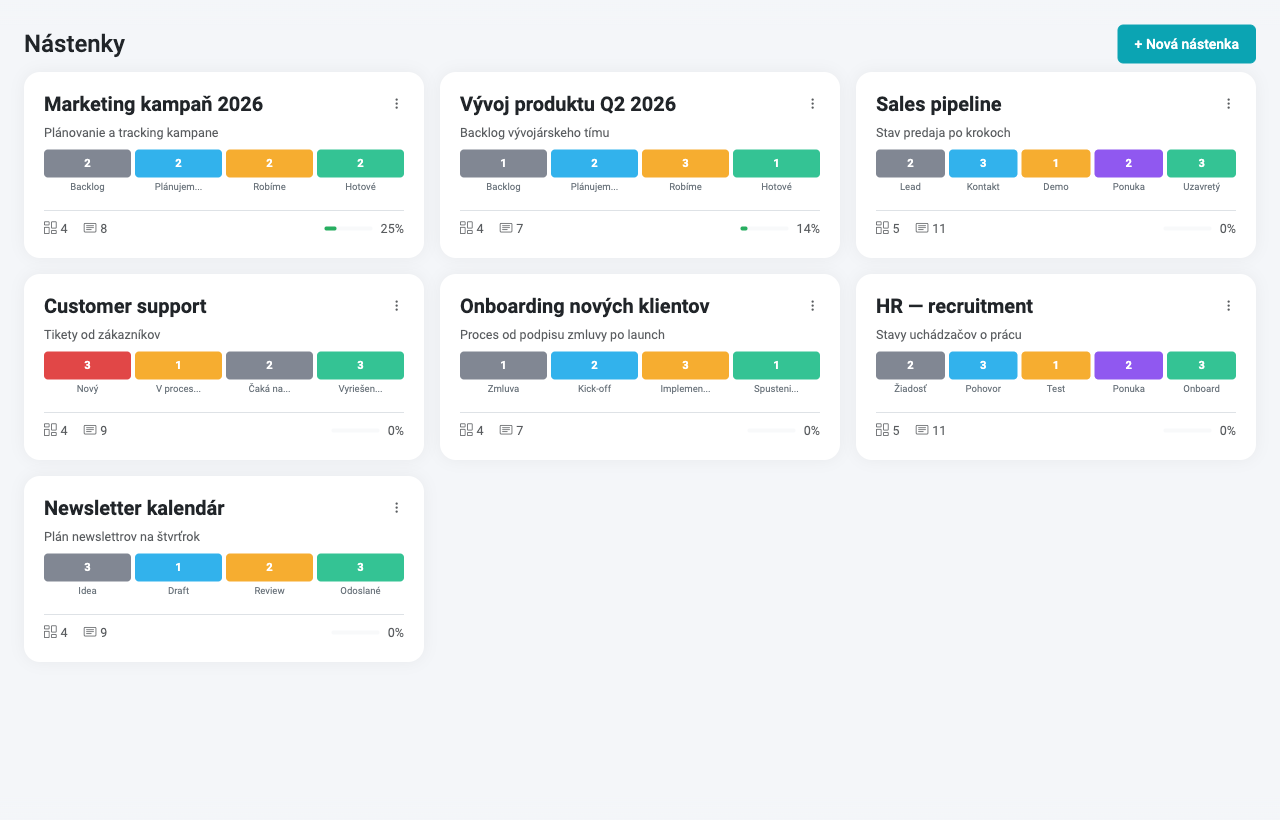Select the orange Test column in HR — recruitment
Viewport: 1280px width, 820px height.
tap(1055, 365)
